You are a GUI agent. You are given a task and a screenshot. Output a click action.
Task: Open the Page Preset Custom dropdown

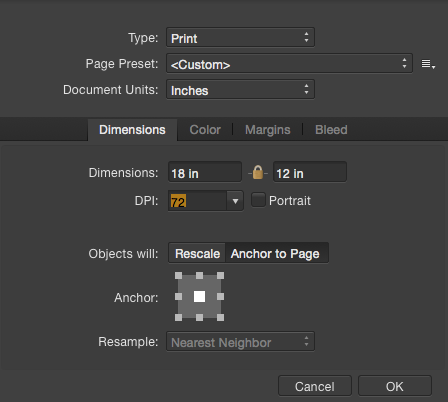tap(289, 63)
